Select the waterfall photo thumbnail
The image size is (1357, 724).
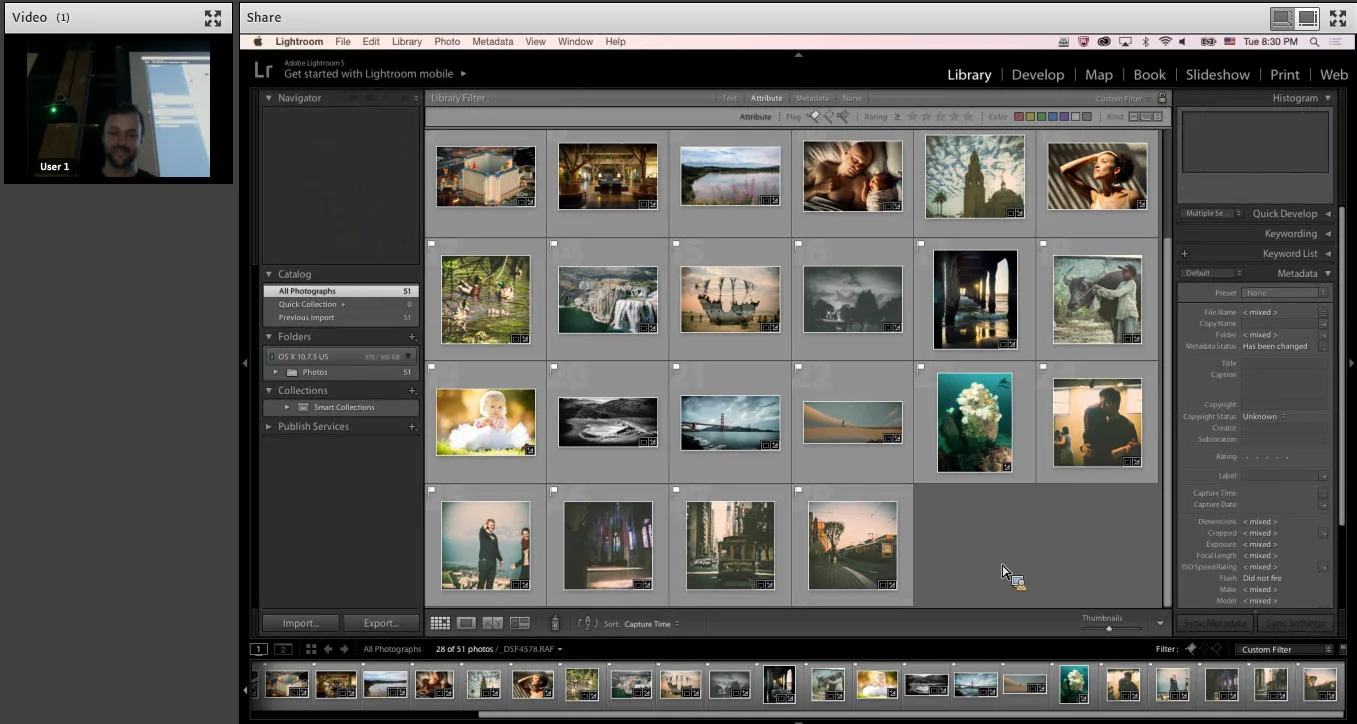click(x=608, y=298)
